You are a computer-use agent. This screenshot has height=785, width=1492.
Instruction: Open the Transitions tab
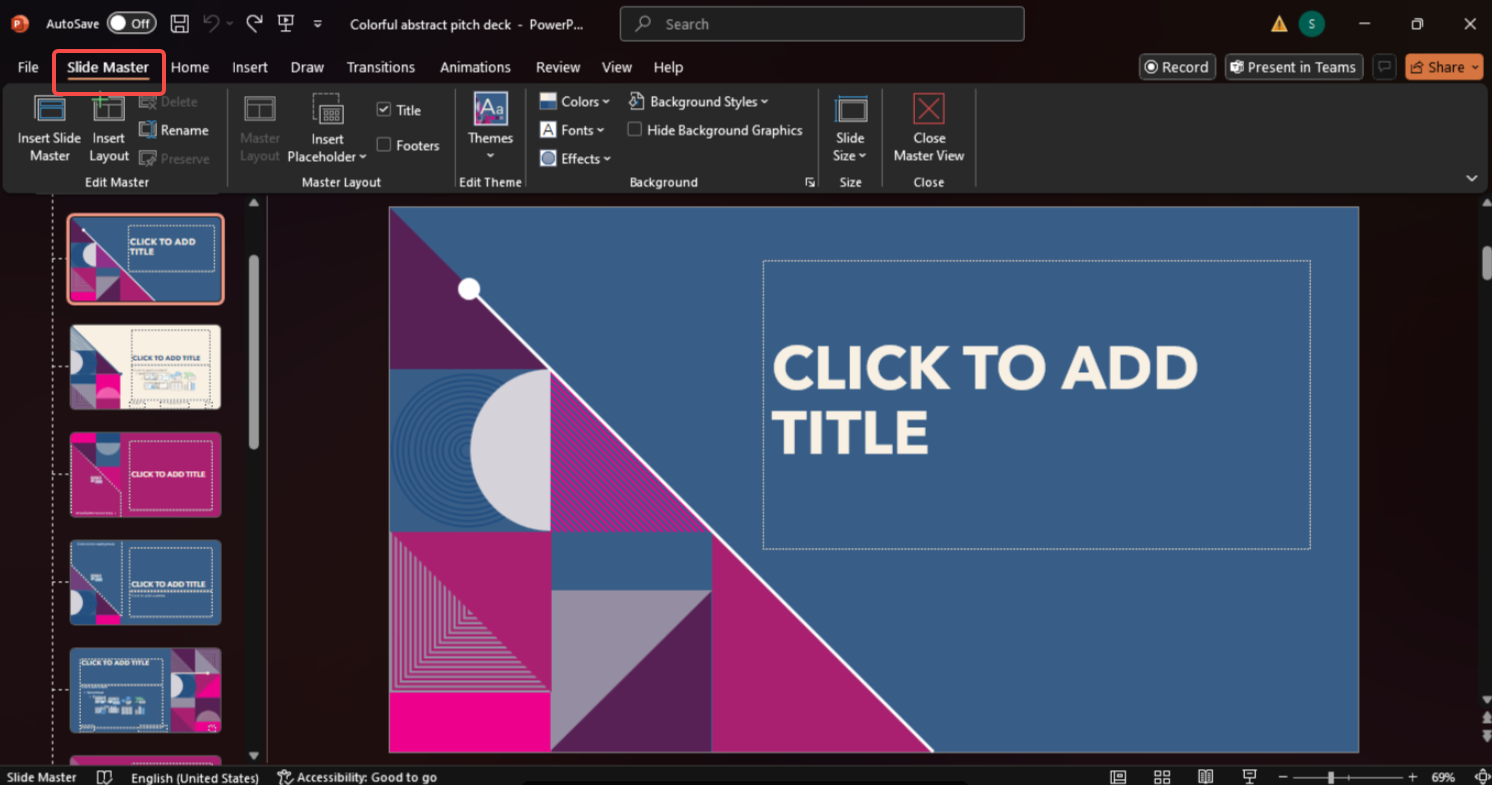(x=381, y=67)
